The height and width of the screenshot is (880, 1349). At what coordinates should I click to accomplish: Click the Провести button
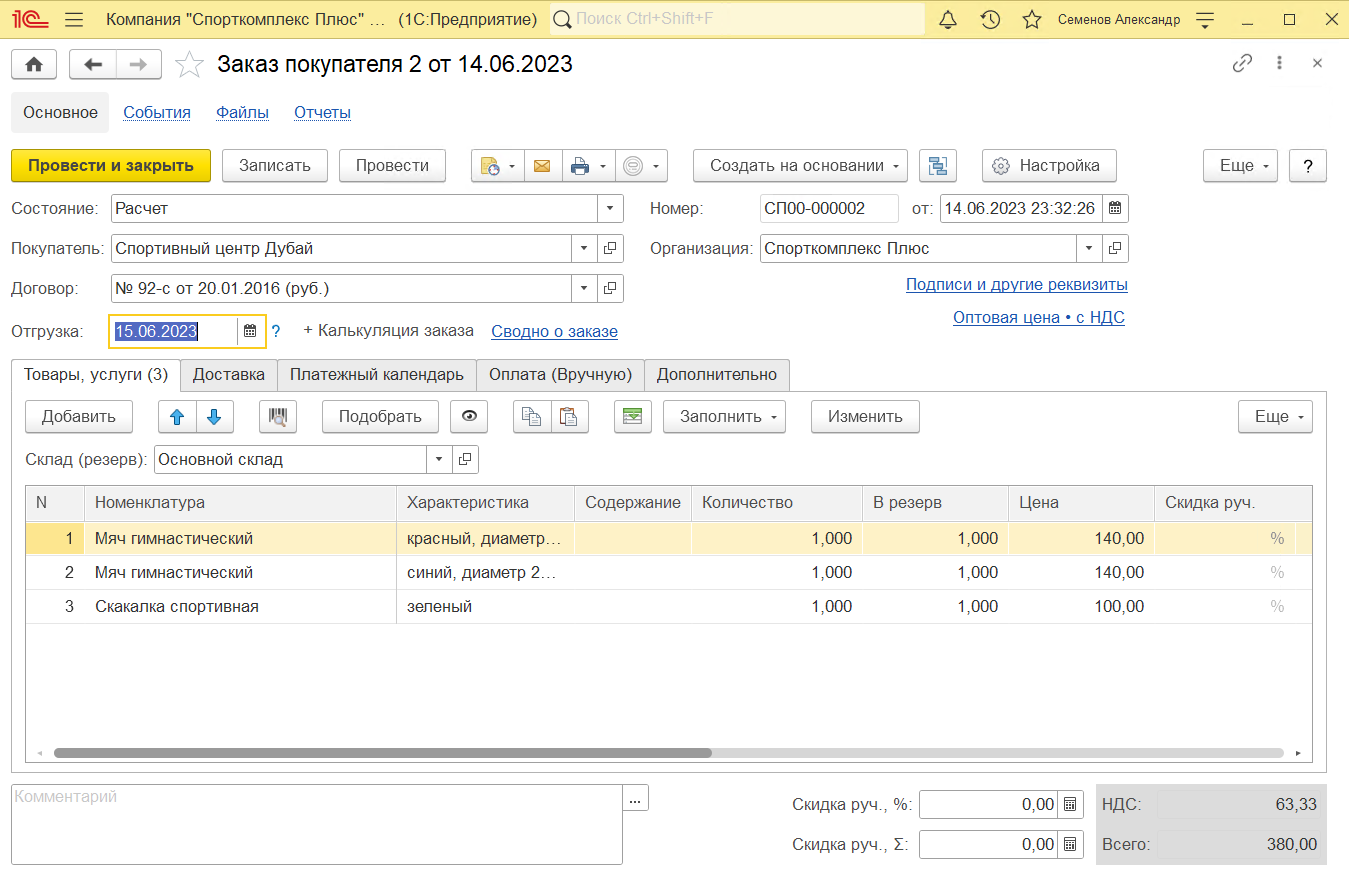pos(392,166)
